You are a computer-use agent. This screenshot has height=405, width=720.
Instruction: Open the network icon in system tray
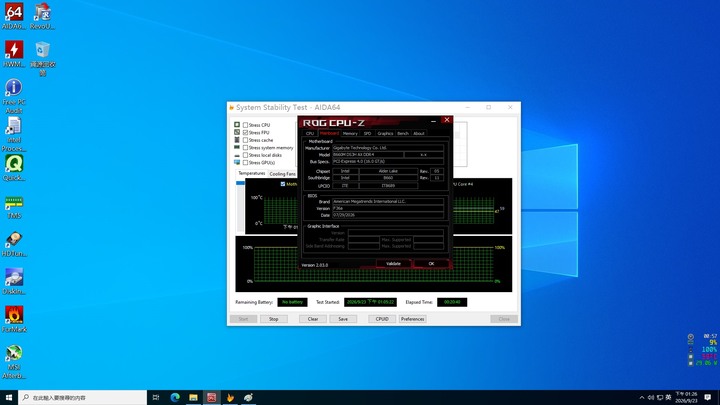pos(660,398)
